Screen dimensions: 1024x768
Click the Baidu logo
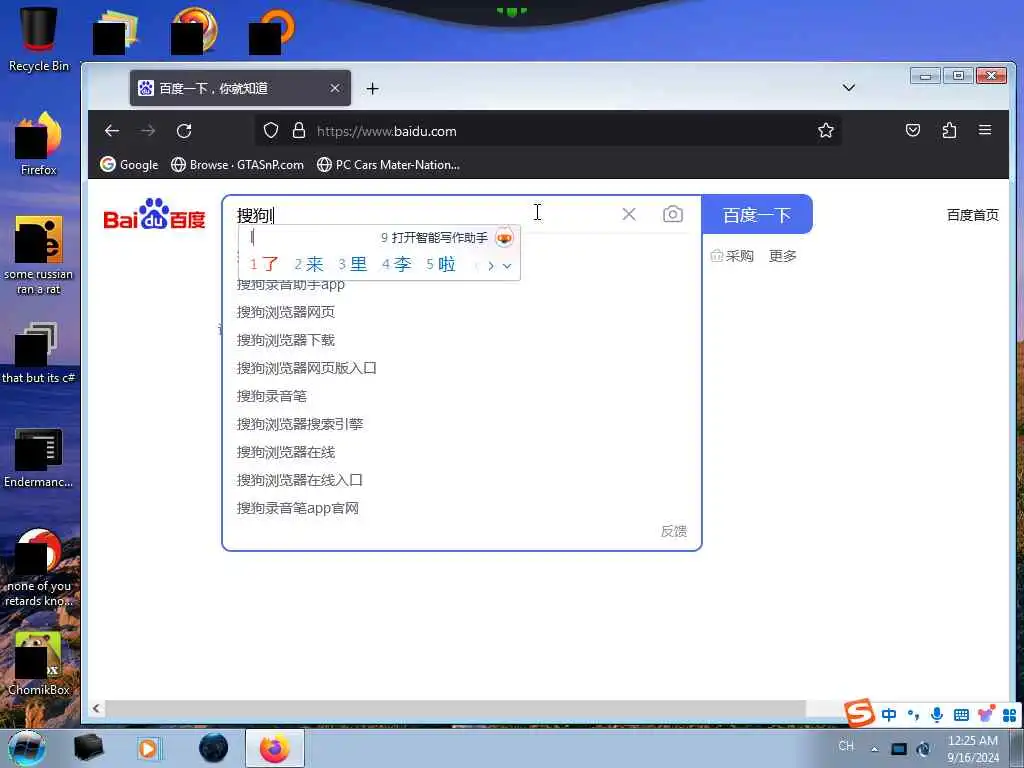(x=155, y=214)
